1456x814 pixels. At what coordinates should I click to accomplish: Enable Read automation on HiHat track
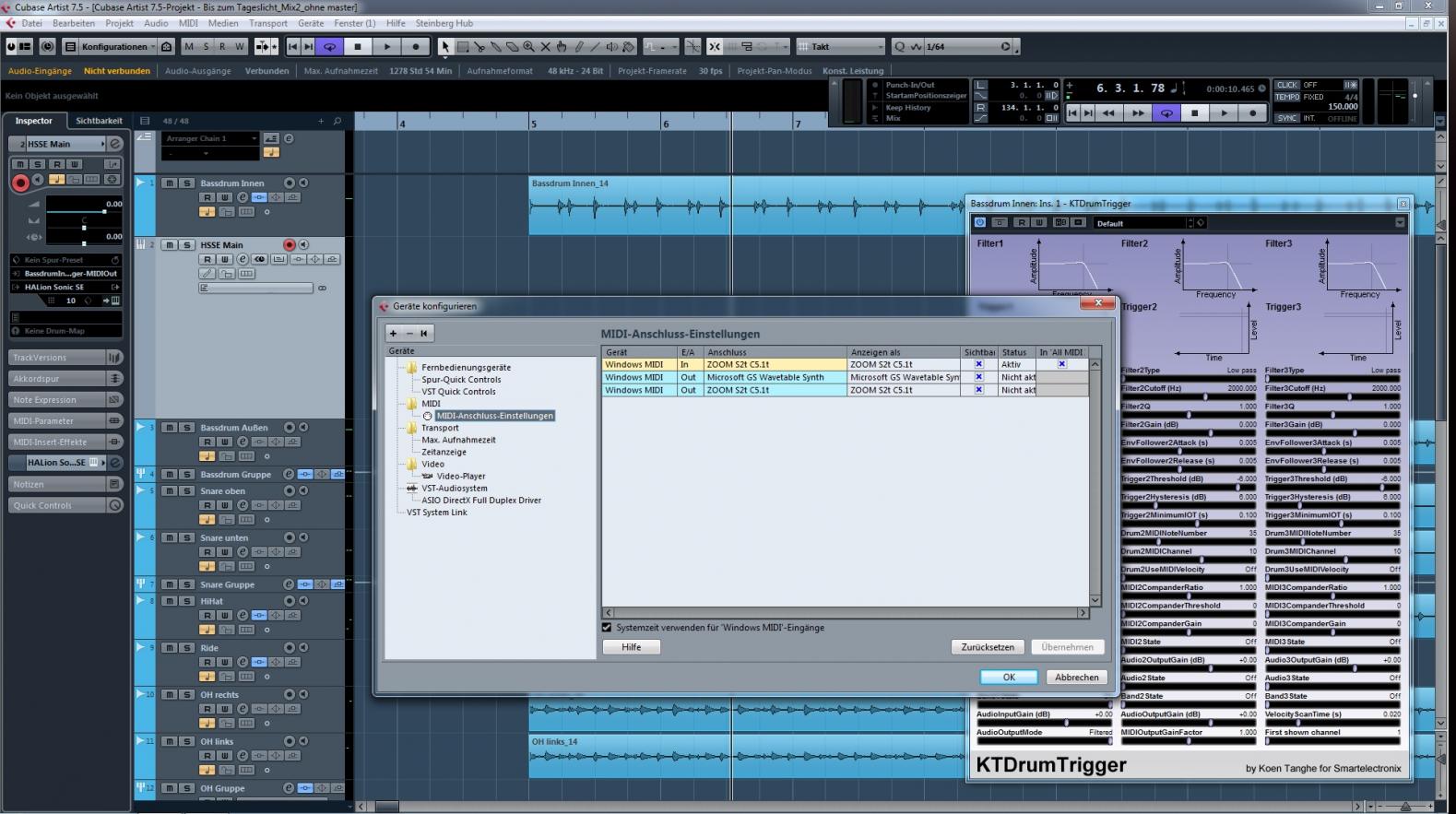coord(207,615)
